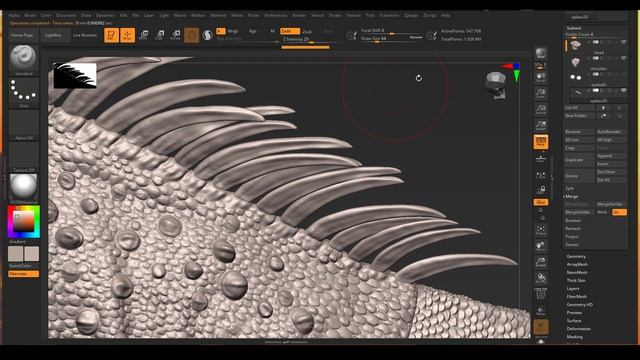Open the Dots stroke picker

(x=24, y=93)
